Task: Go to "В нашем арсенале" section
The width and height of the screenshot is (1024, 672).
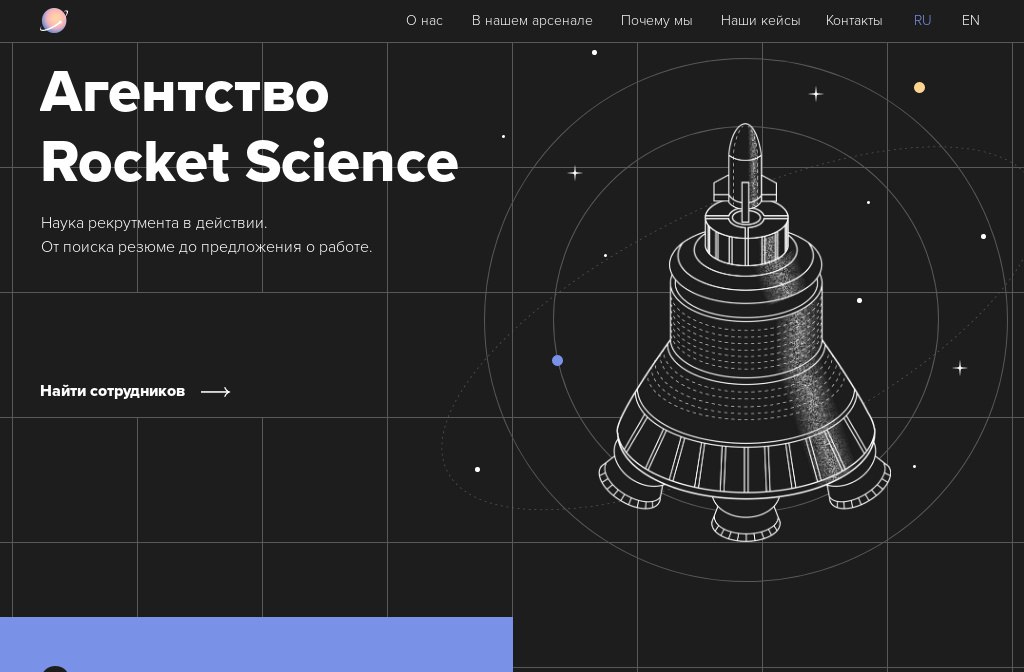Action: coord(532,21)
